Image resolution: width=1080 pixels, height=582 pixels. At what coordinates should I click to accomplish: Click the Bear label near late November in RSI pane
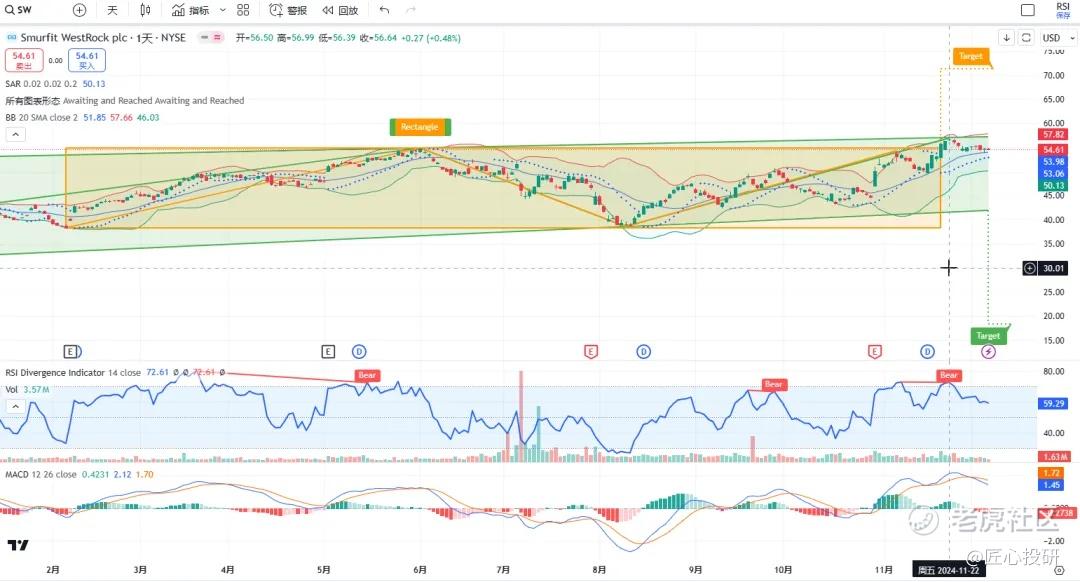948,375
